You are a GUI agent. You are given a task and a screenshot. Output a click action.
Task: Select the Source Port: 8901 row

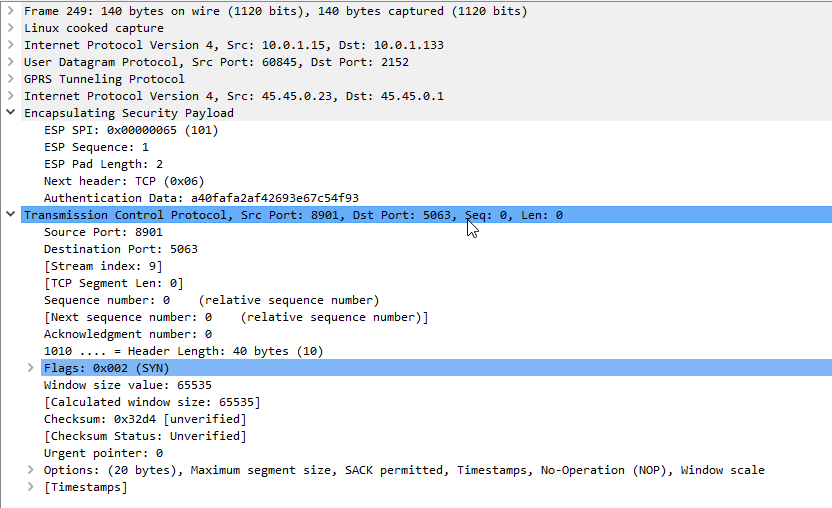click(x=427, y=232)
